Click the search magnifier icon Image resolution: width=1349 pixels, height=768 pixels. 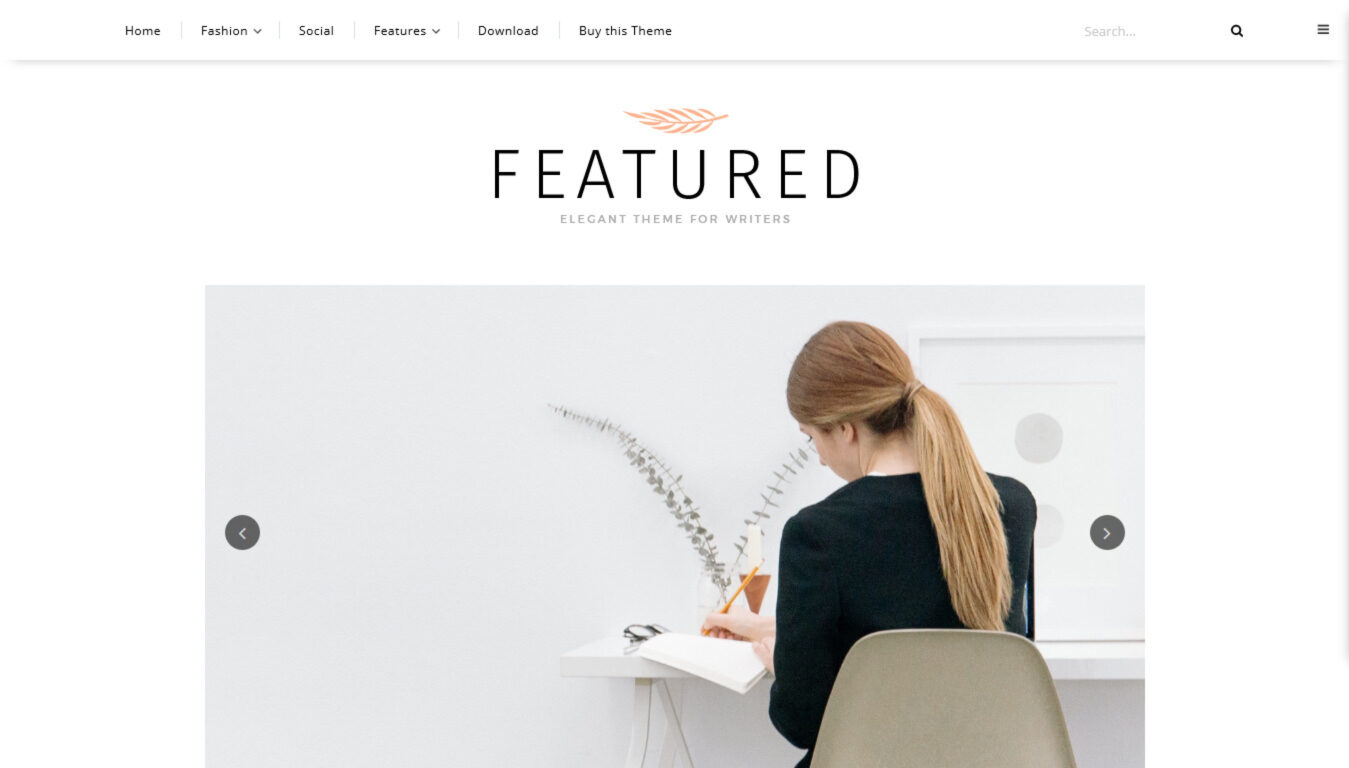click(1237, 31)
